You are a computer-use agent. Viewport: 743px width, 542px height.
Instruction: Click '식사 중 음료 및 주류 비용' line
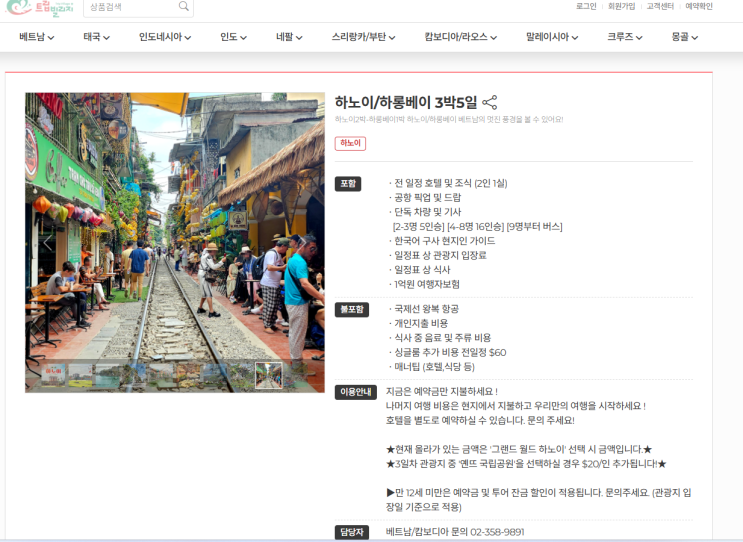440,338
